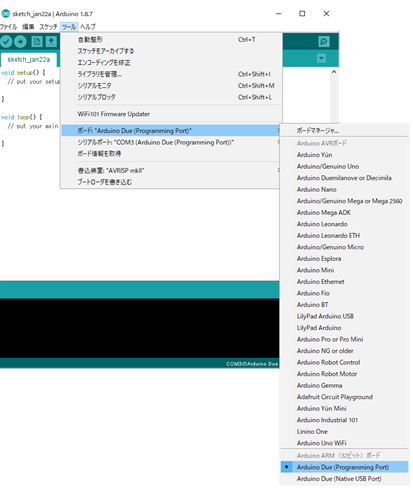The width and height of the screenshot is (413, 488).
Task: Select the sketch_jan22a tab
Action: (29, 60)
